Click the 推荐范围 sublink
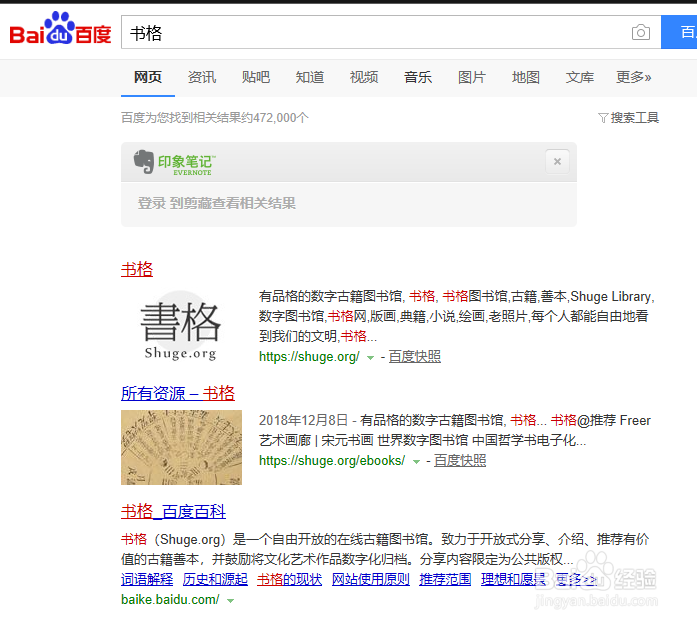The height and width of the screenshot is (625, 697). (445, 579)
